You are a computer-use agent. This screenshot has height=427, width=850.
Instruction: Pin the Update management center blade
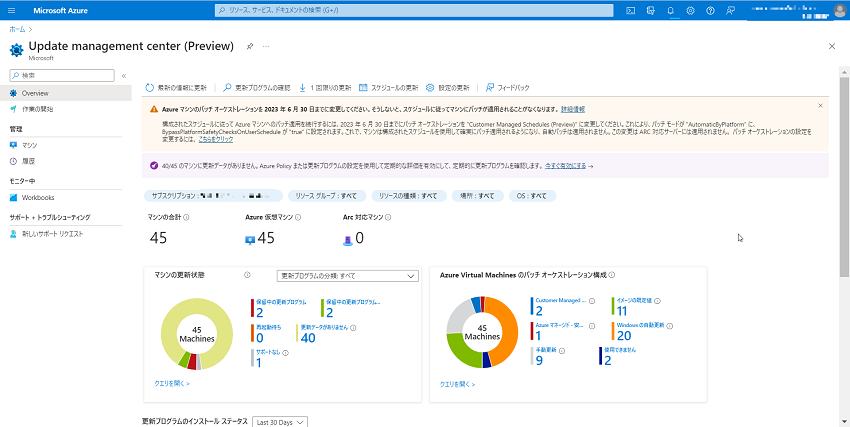click(x=249, y=47)
